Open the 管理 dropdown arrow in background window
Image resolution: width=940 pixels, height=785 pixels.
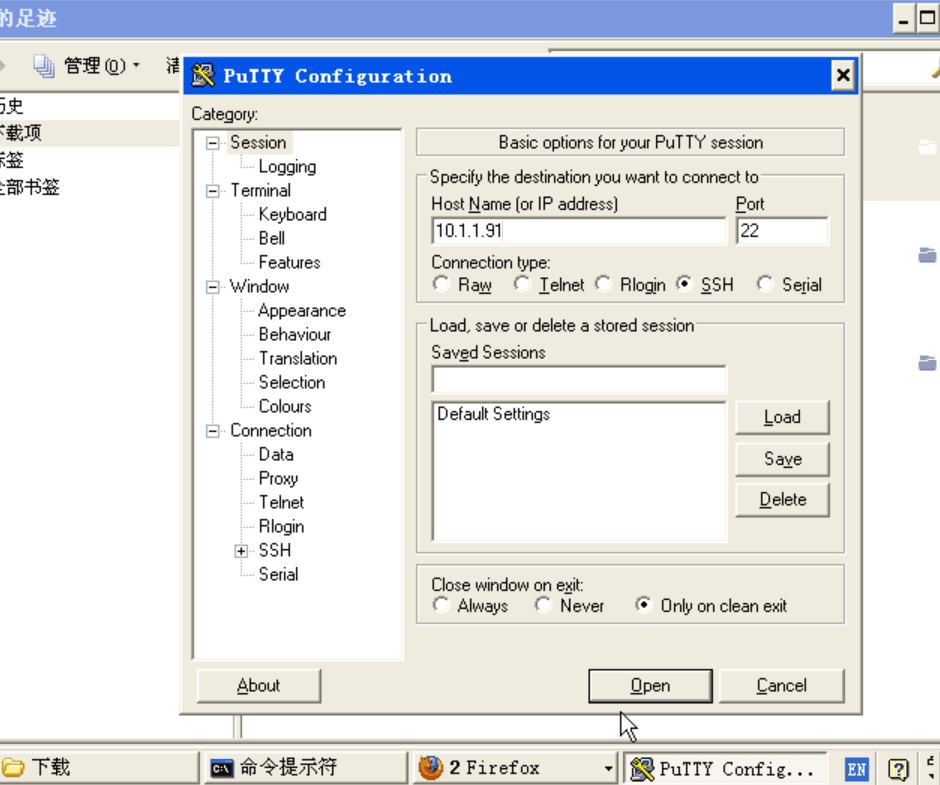point(137,65)
